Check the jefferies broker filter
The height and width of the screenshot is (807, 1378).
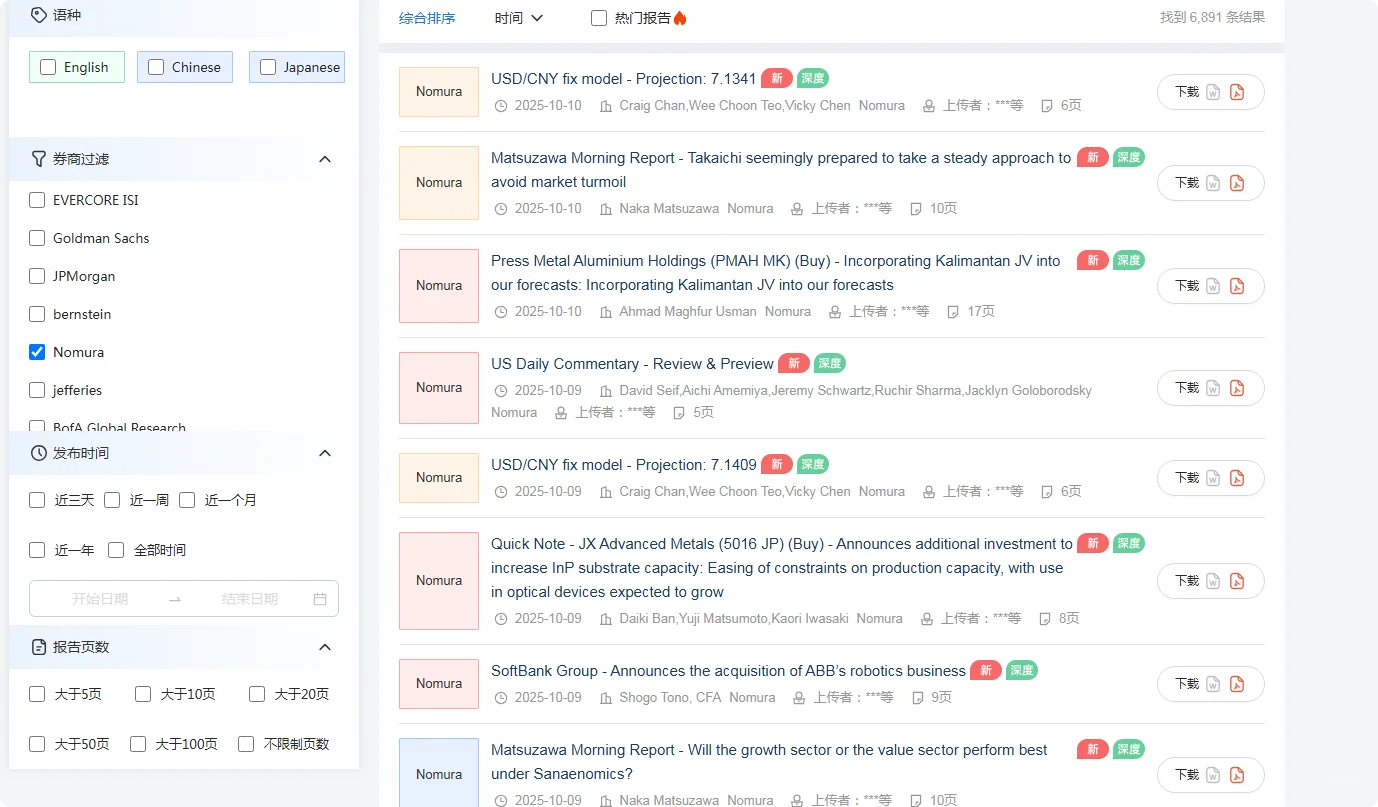click(37, 390)
